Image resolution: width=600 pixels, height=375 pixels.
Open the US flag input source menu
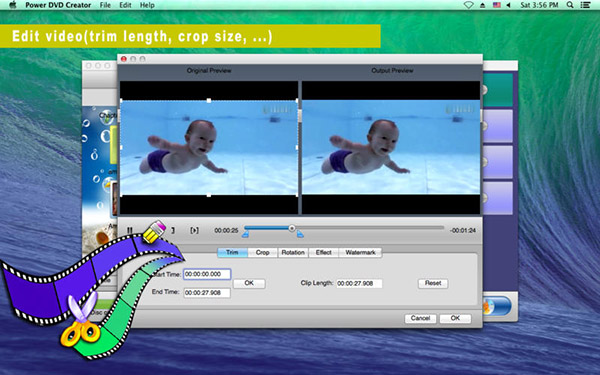pyautogui.click(x=497, y=5)
